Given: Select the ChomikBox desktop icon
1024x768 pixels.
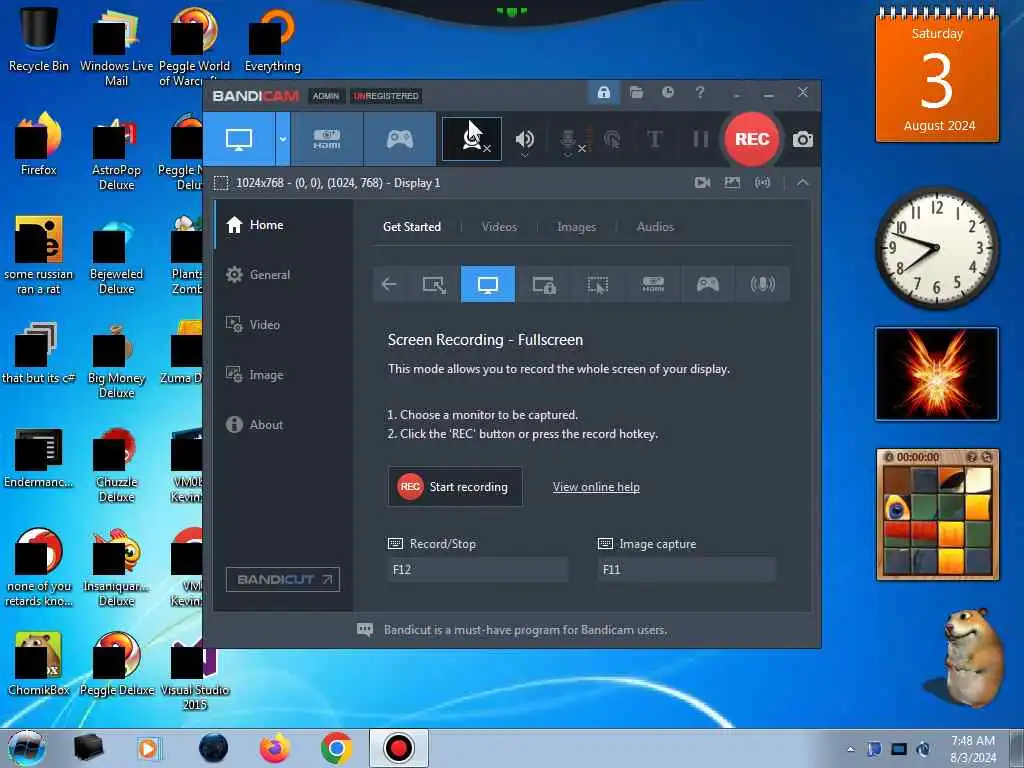Looking at the screenshot, I should click(x=39, y=662).
